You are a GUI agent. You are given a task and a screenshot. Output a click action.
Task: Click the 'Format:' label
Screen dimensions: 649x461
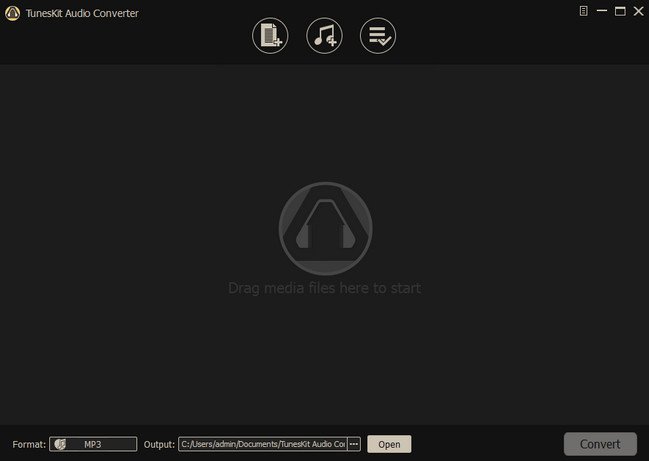[x=28, y=444]
